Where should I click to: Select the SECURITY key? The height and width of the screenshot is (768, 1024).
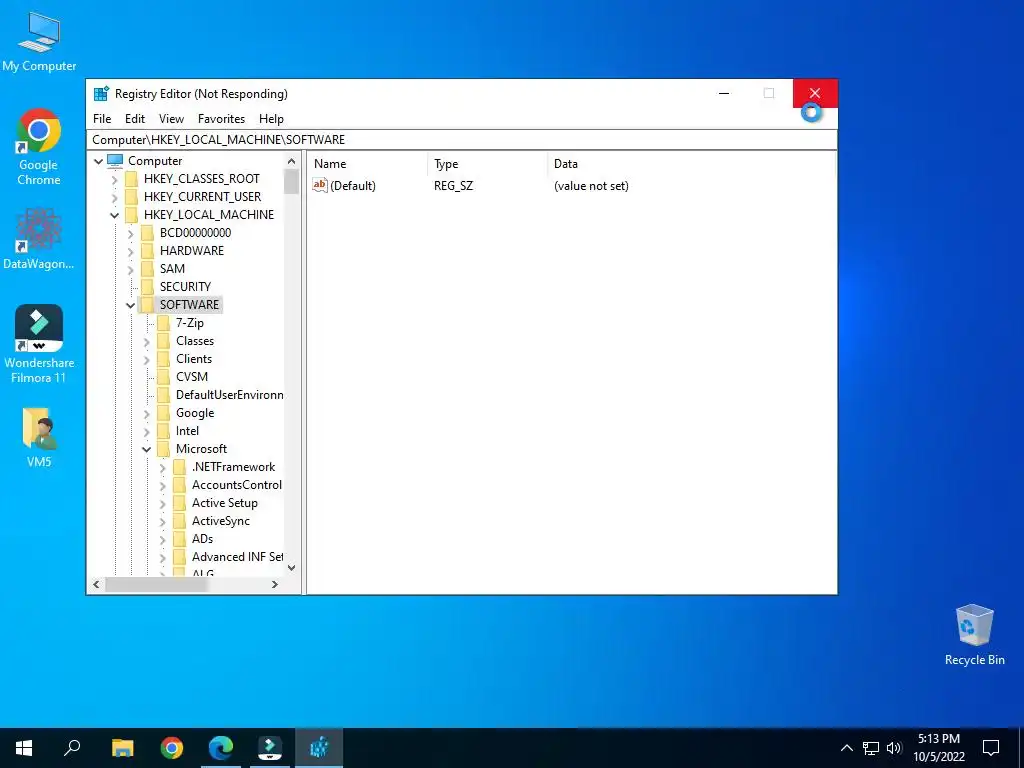click(x=185, y=287)
